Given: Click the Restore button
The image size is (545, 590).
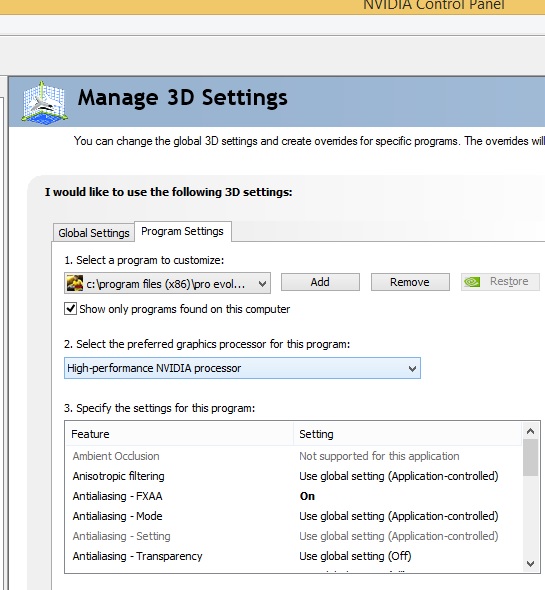Looking at the screenshot, I should (500, 281).
